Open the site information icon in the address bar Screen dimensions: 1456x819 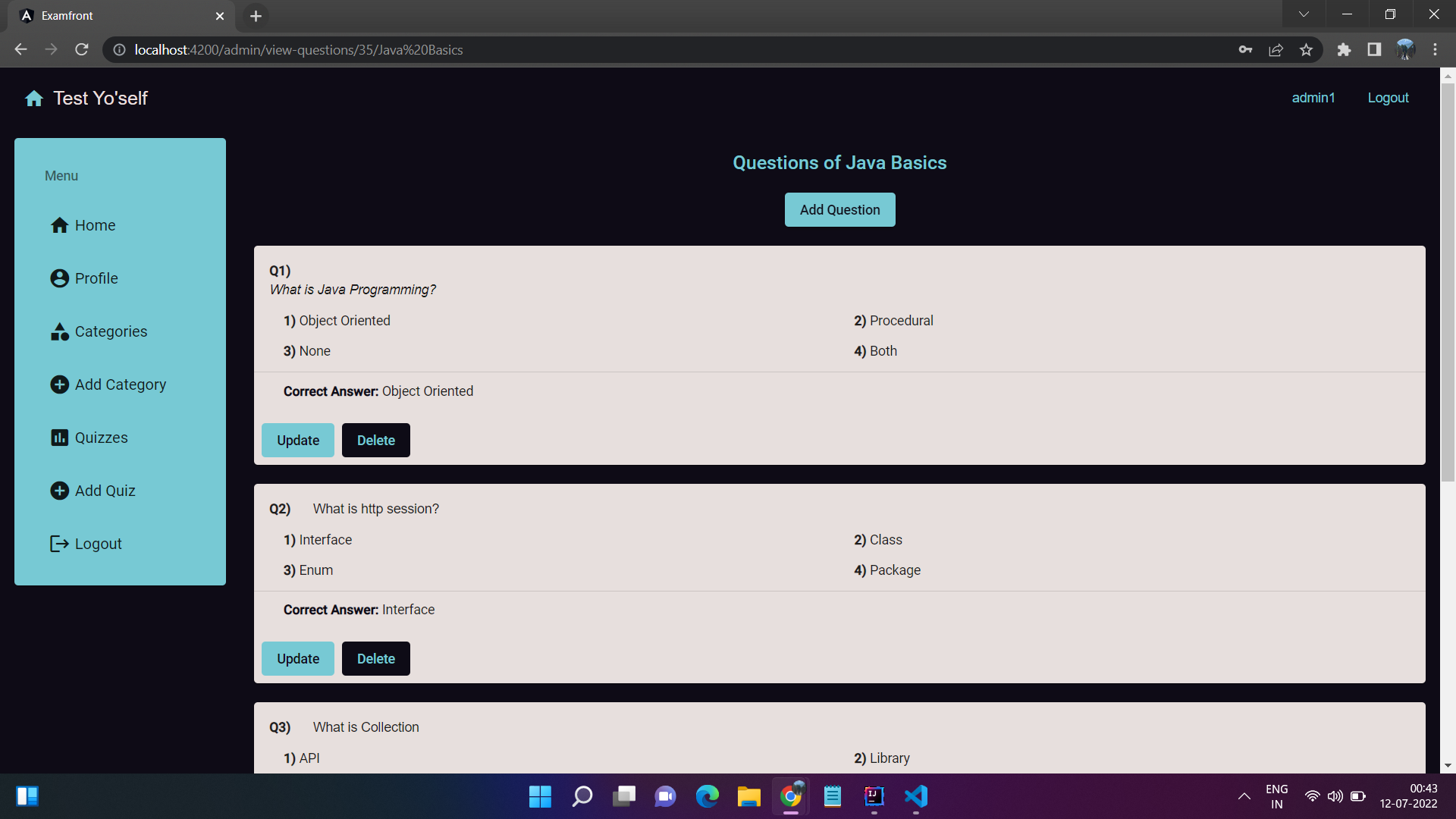click(x=119, y=50)
